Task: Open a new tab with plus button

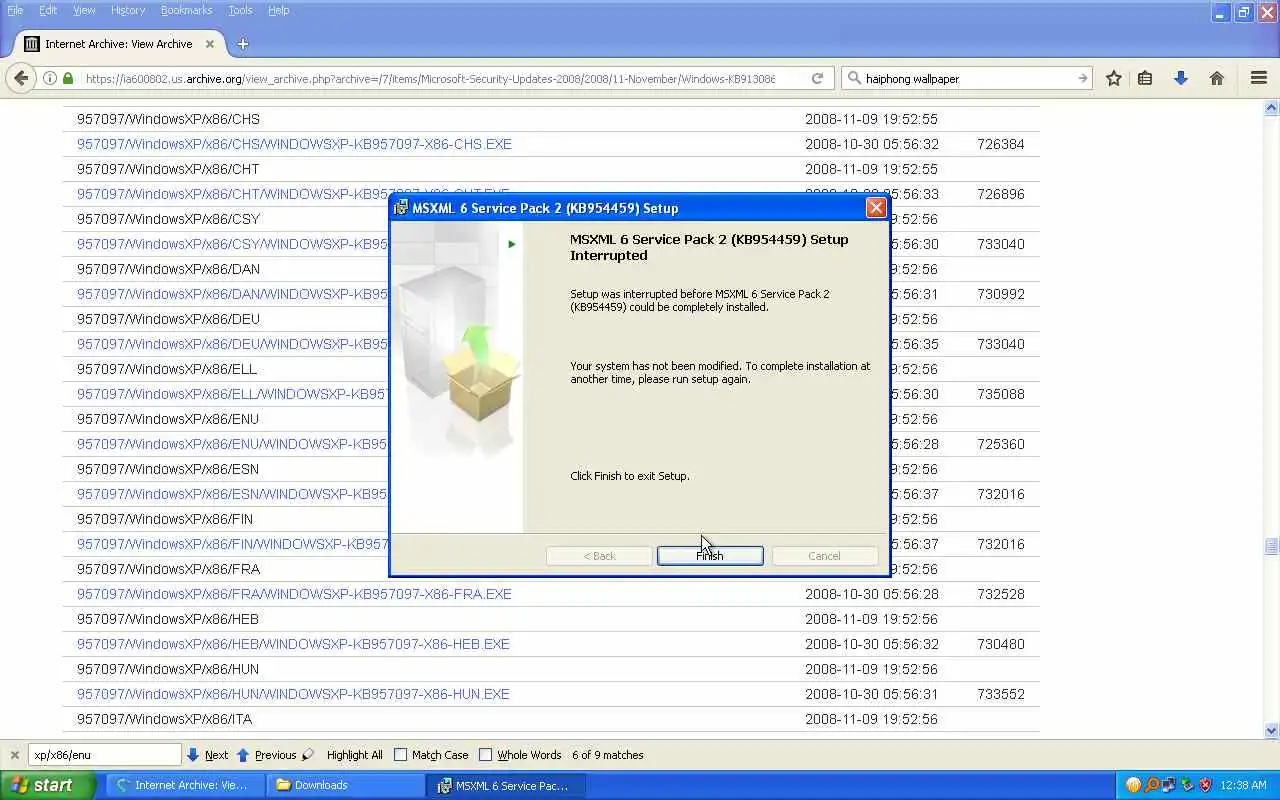Action: coord(243,44)
